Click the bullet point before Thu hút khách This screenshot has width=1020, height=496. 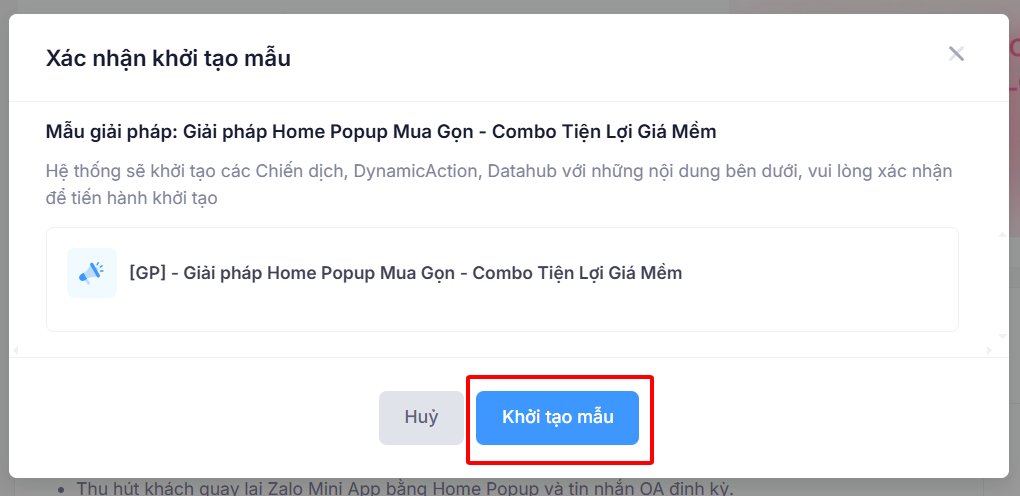[62, 490]
